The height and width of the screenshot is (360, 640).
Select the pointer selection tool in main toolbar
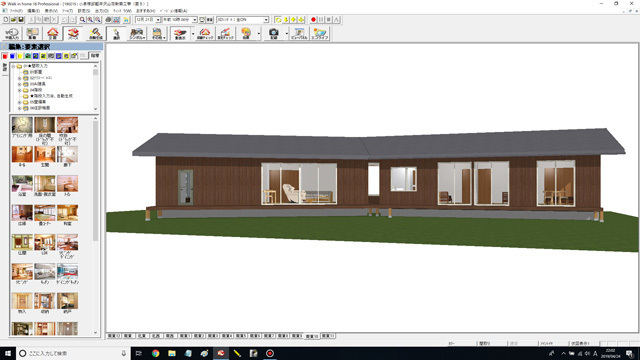pyautogui.click(x=116, y=33)
